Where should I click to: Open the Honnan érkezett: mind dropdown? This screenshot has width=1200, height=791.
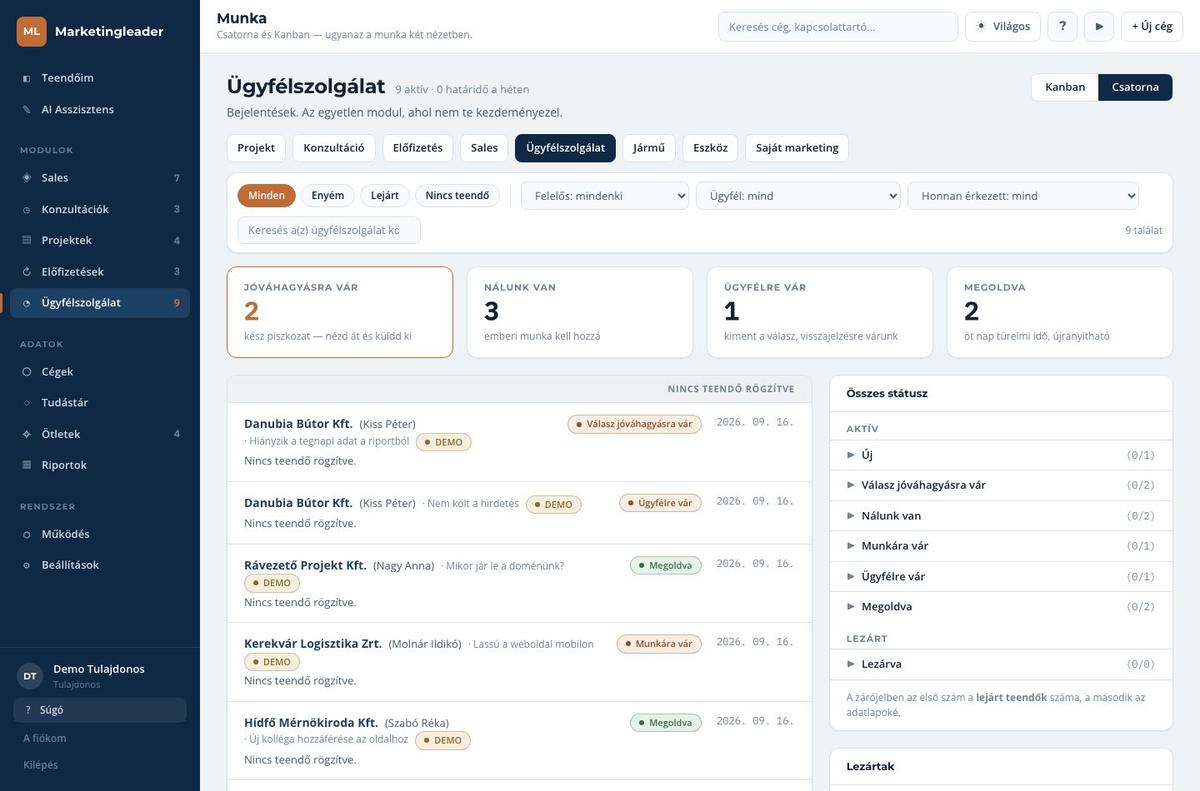pos(1023,196)
